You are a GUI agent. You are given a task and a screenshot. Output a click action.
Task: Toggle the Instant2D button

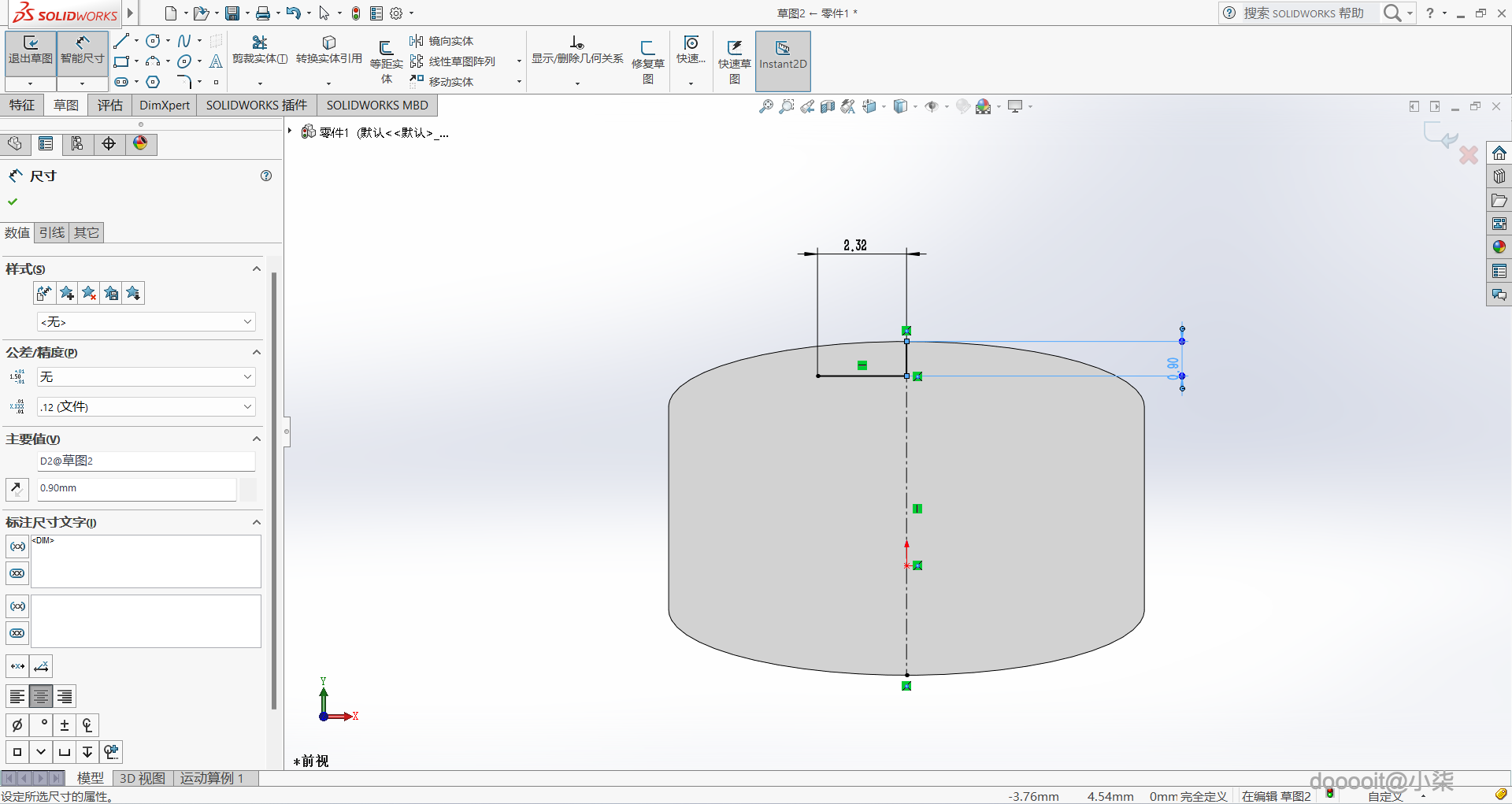pyautogui.click(x=782, y=55)
